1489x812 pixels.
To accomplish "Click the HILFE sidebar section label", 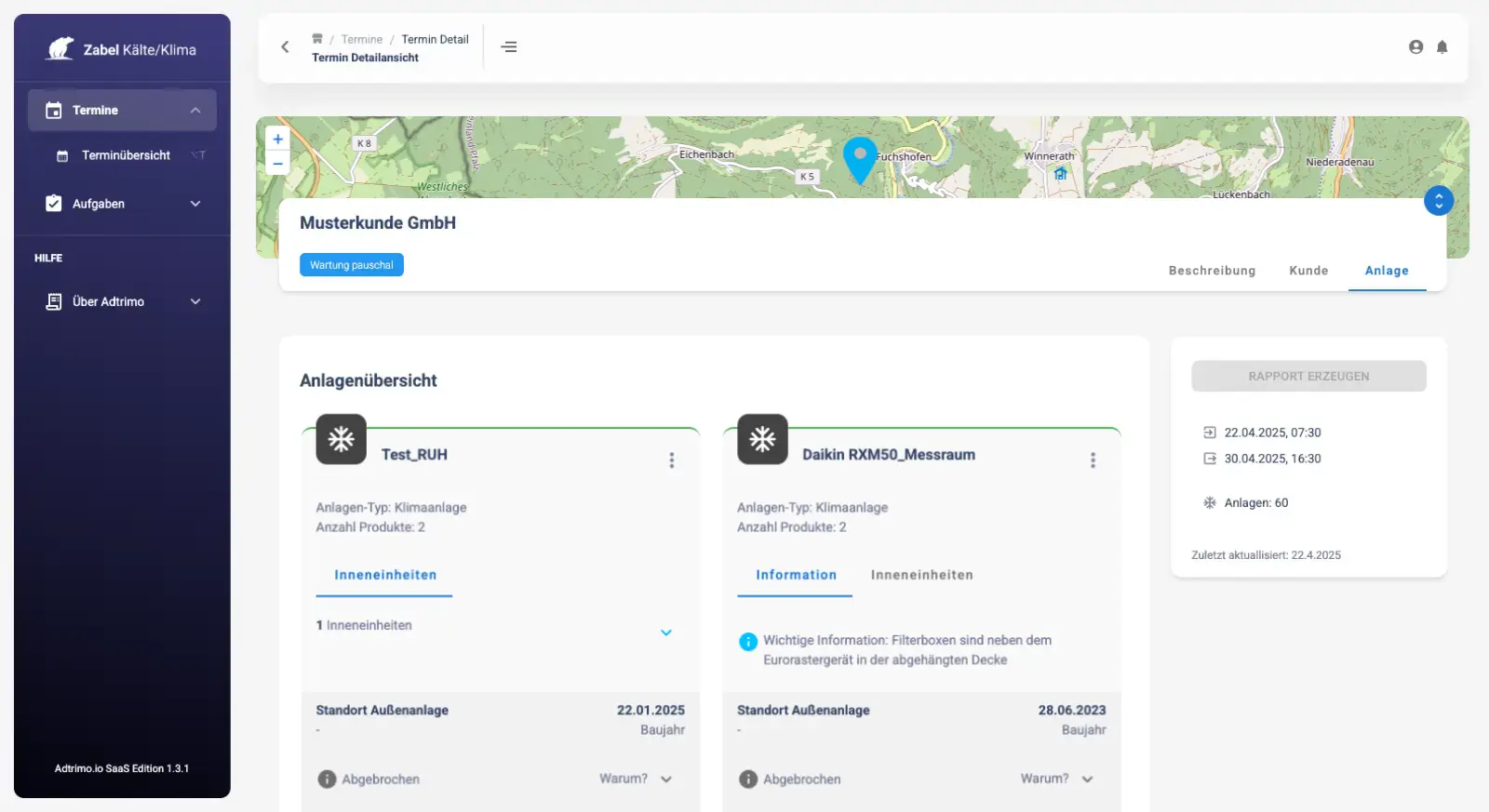I will point(48,258).
